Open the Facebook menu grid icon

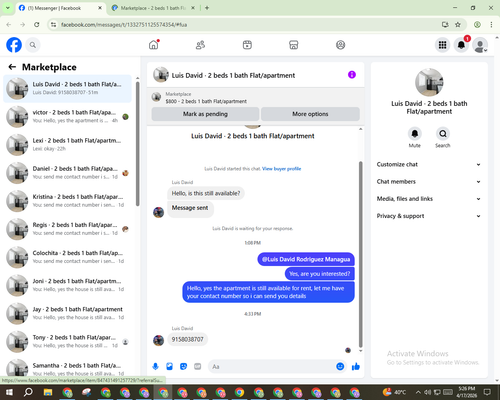(442, 45)
